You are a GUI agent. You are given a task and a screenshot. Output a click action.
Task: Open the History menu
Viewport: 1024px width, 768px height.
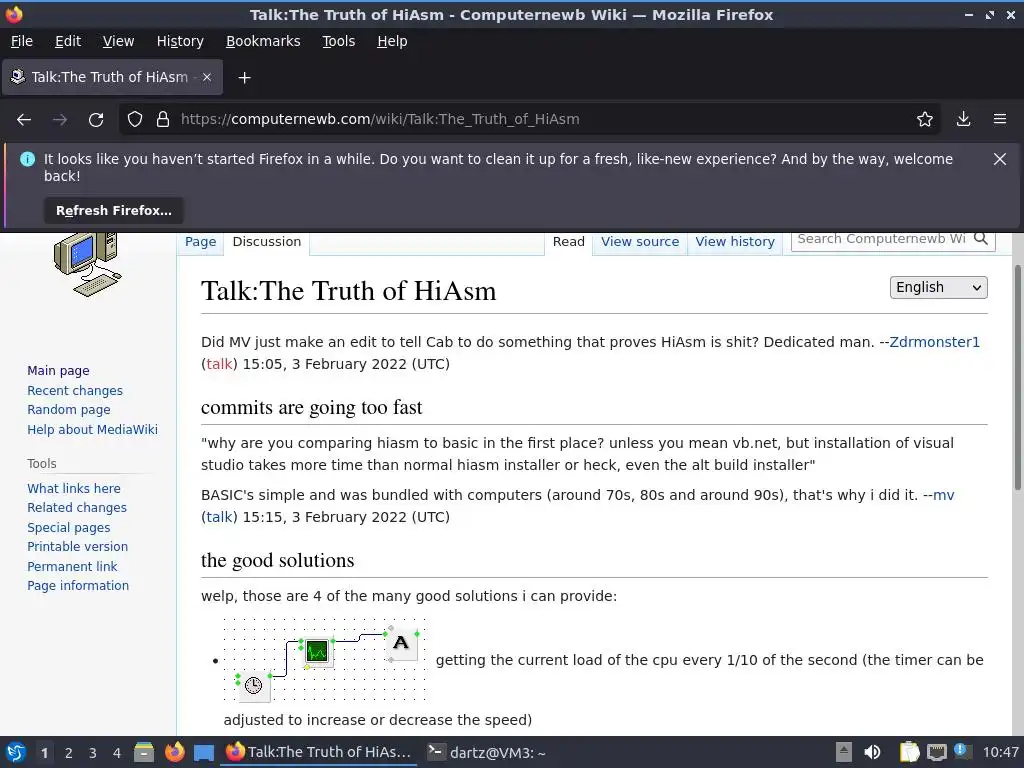[x=180, y=41]
